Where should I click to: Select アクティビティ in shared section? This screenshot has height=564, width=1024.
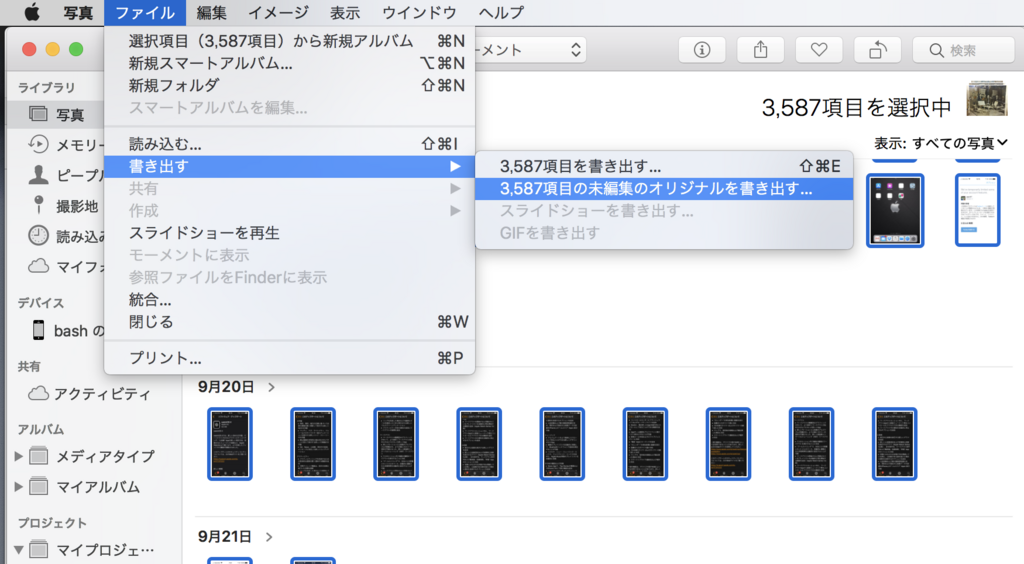(89, 394)
